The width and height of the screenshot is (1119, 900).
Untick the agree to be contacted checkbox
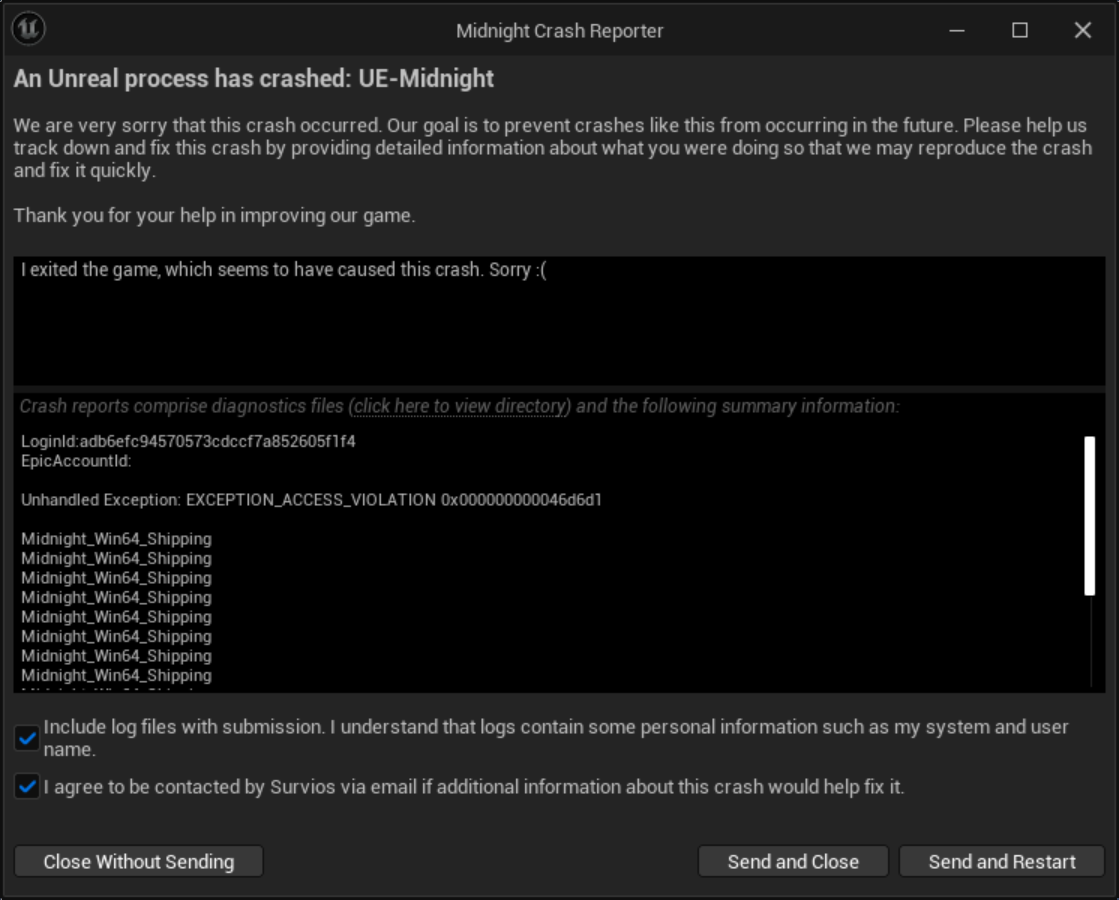coord(27,787)
